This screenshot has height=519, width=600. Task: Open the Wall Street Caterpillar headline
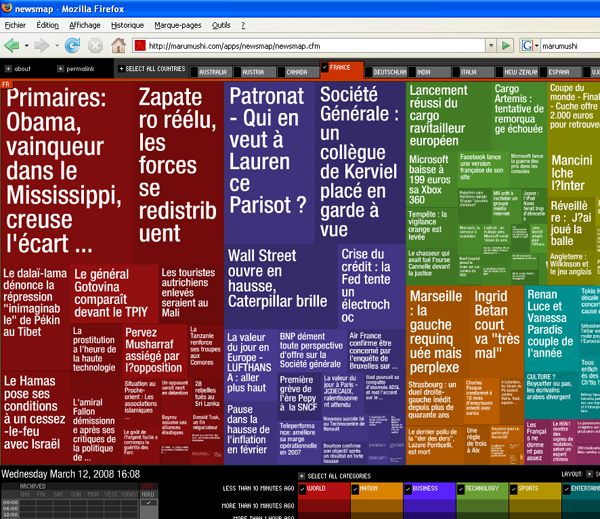[x=277, y=278]
